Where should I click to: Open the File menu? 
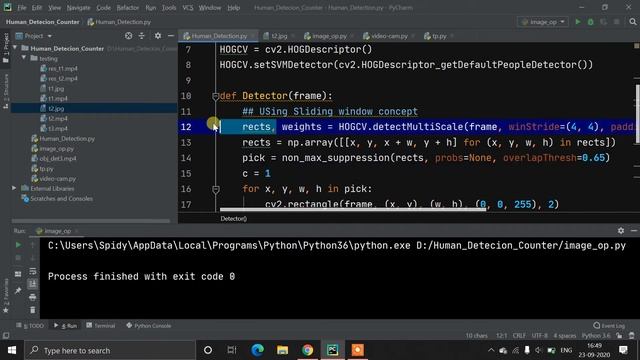tap(22, 8)
